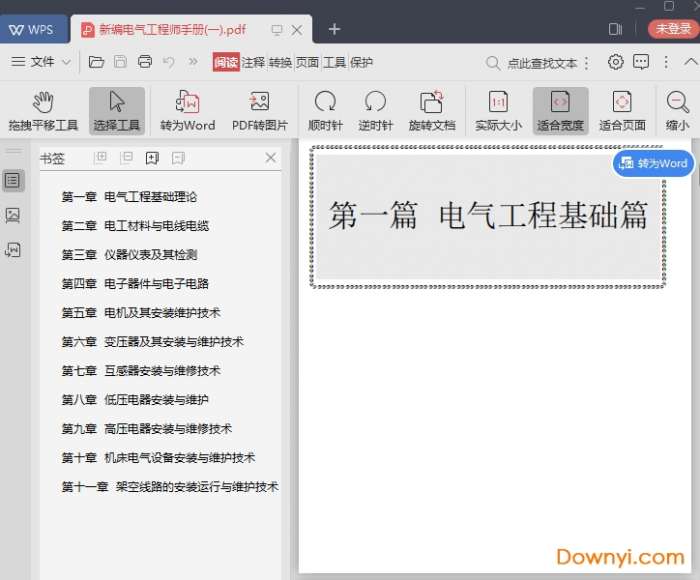The image size is (700, 580).
Task: Undo the last action
Action: (169, 62)
